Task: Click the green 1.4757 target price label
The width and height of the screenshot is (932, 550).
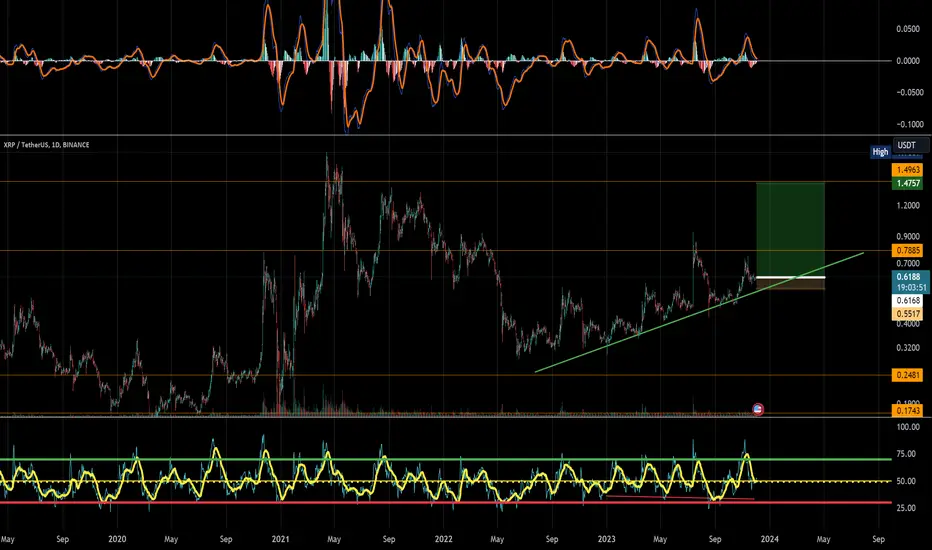Action: 908,183
